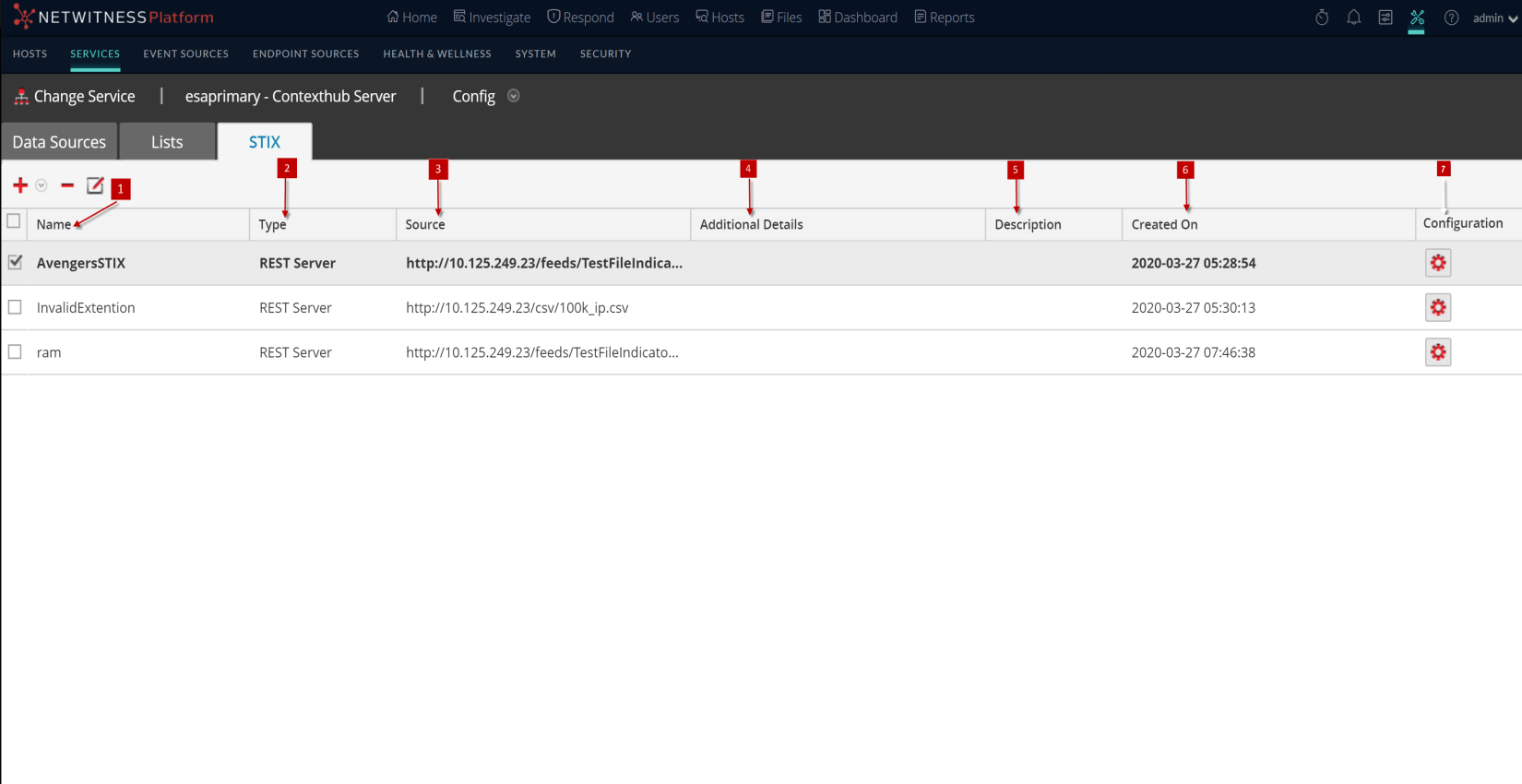Open the Investigate menu

pos(492,18)
